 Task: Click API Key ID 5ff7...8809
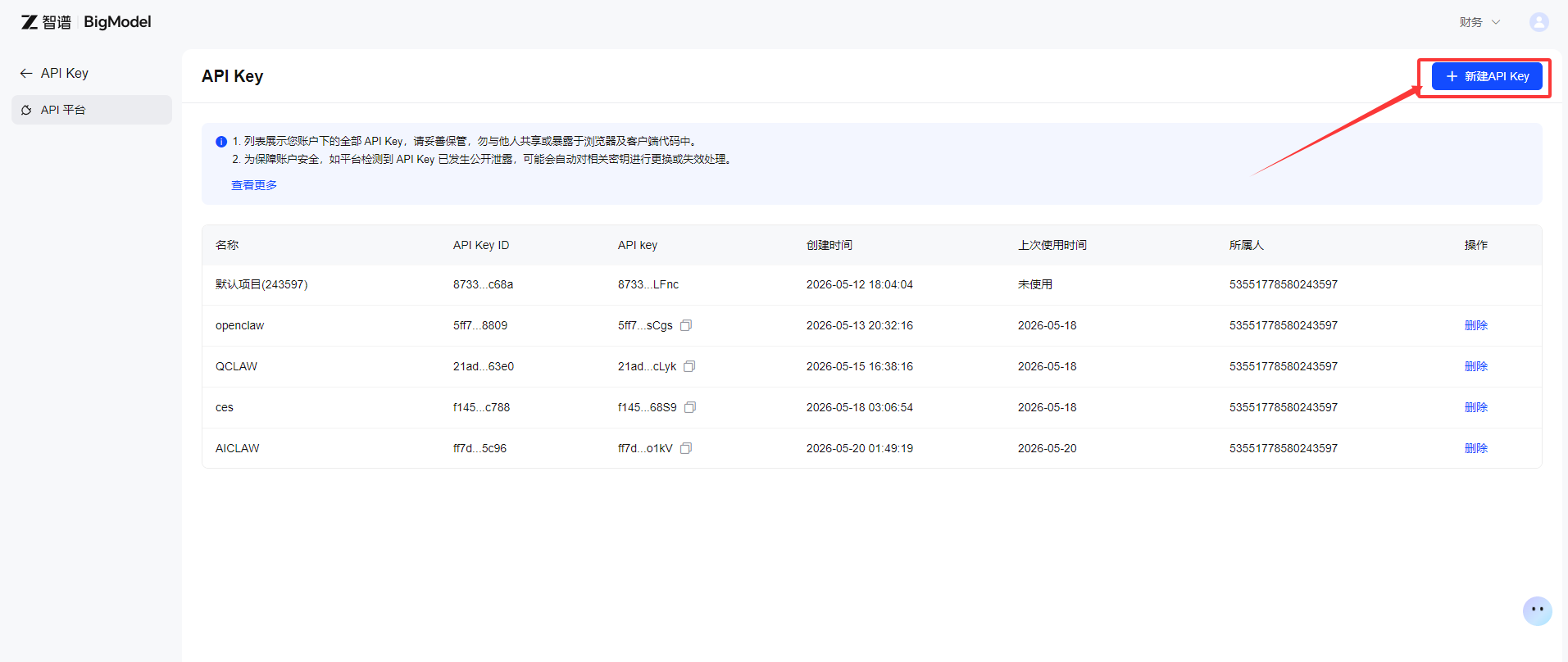[480, 325]
